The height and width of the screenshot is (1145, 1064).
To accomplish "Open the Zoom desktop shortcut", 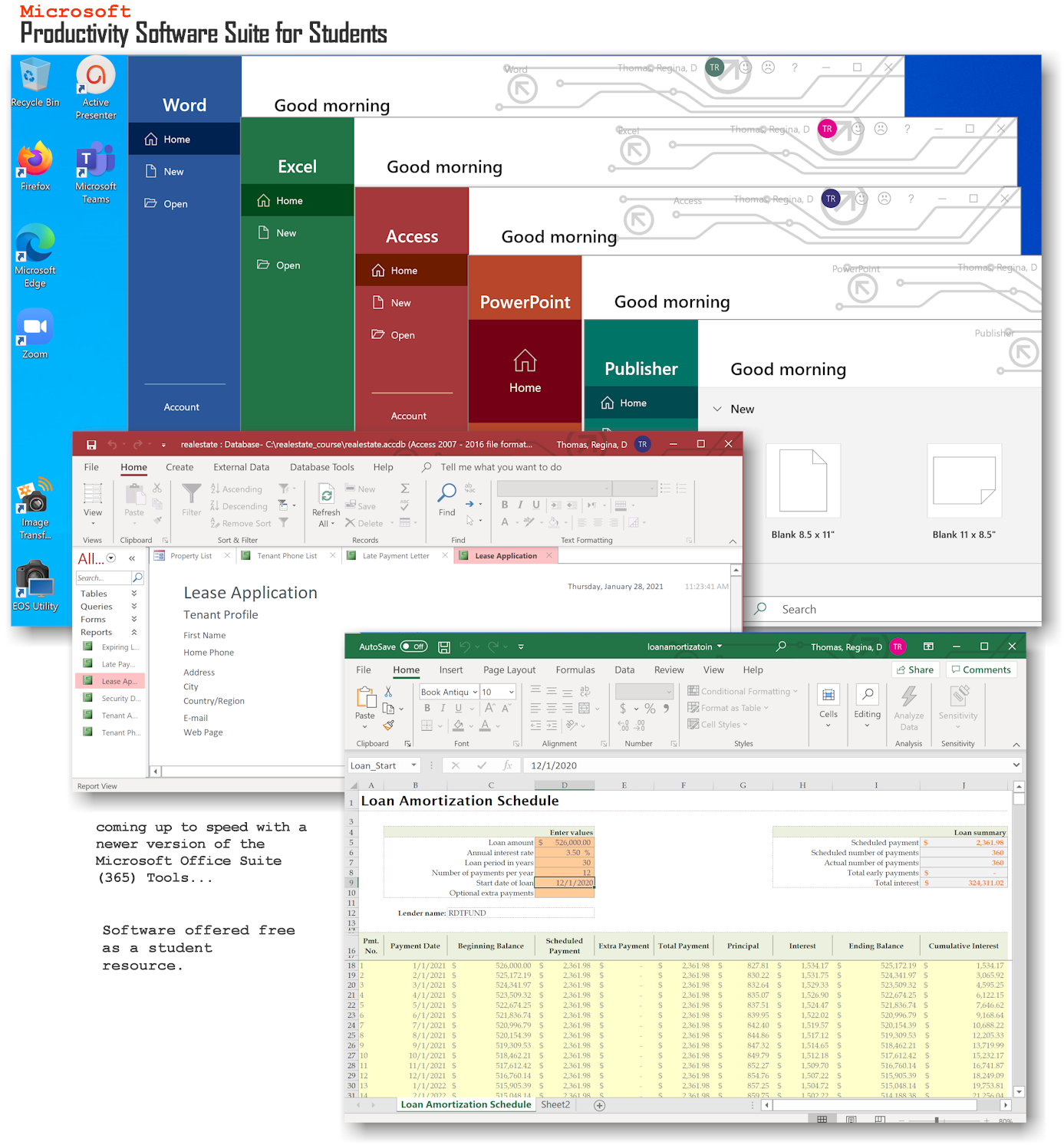I will coord(35,334).
